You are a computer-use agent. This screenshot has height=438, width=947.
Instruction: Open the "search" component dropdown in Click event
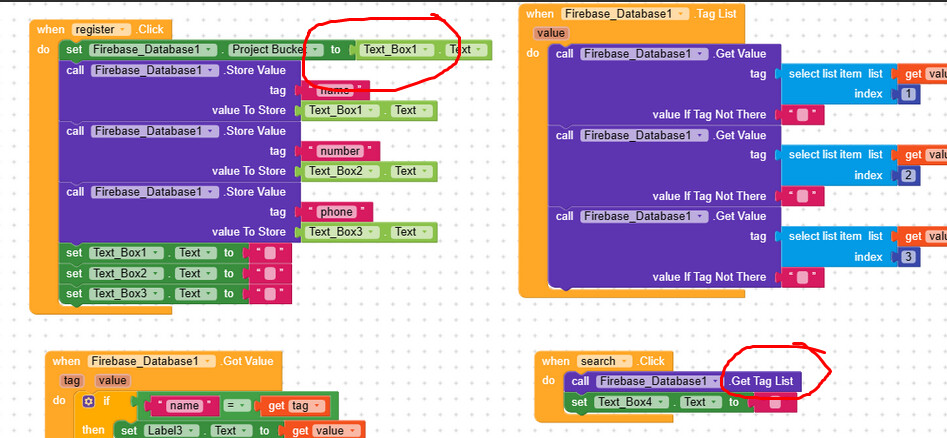pyautogui.click(x=604, y=361)
